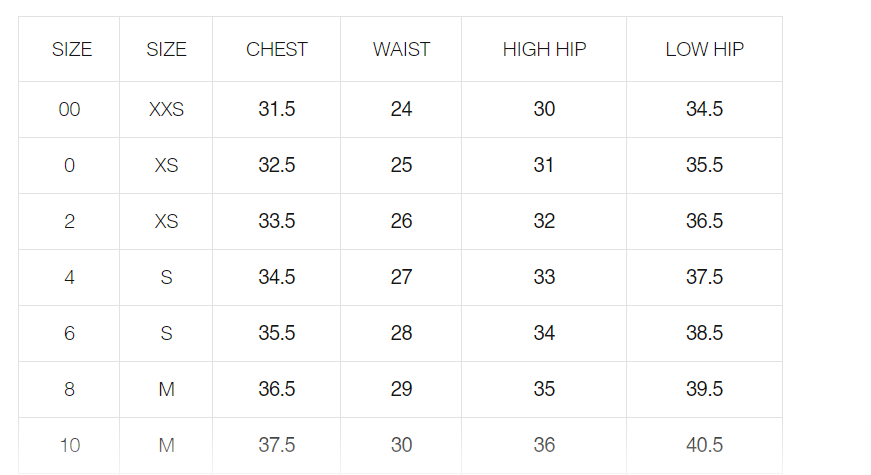
Task: Select high hip value 35
Action: pyautogui.click(x=544, y=389)
